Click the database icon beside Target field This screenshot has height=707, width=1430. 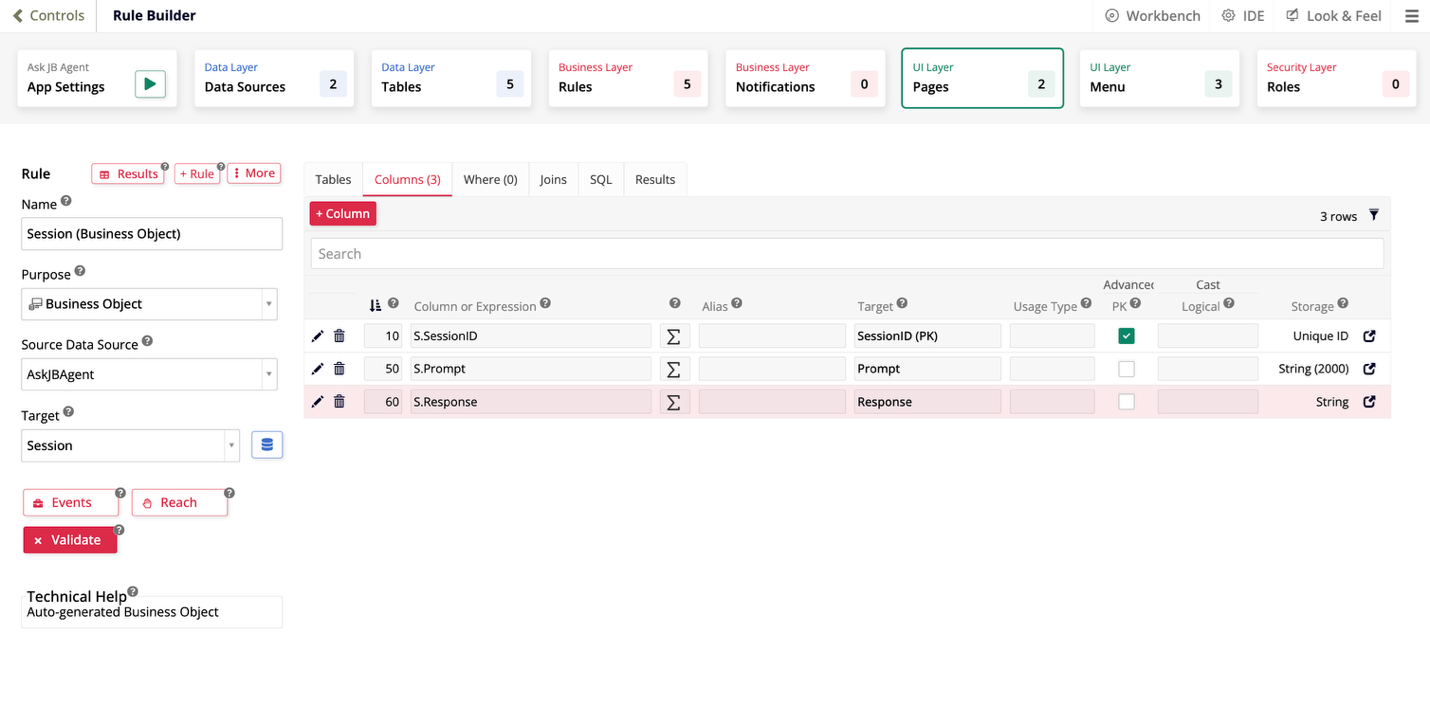click(266, 445)
